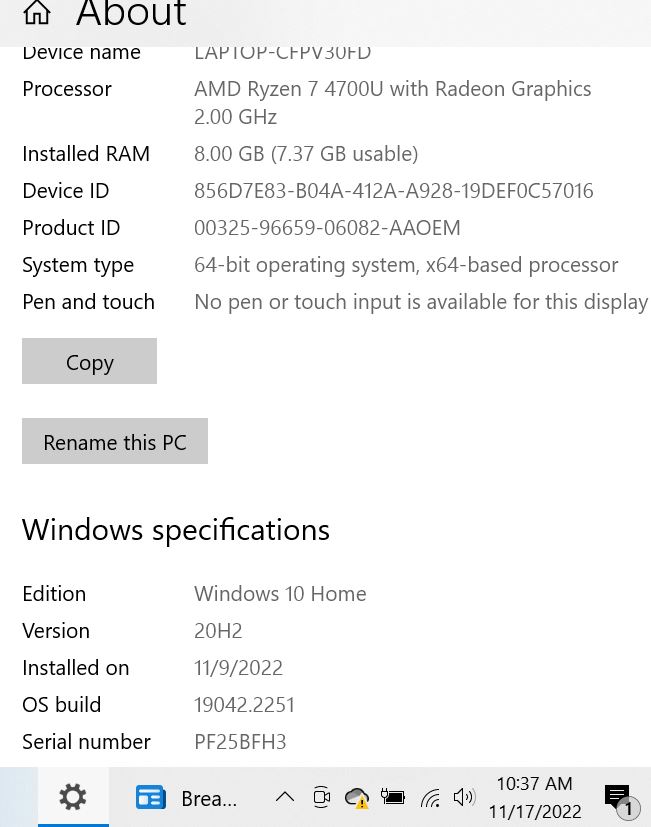Open the Wi-Fi network tray icon
This screenshot has width=651, height=827.
[x=430, y=797]
